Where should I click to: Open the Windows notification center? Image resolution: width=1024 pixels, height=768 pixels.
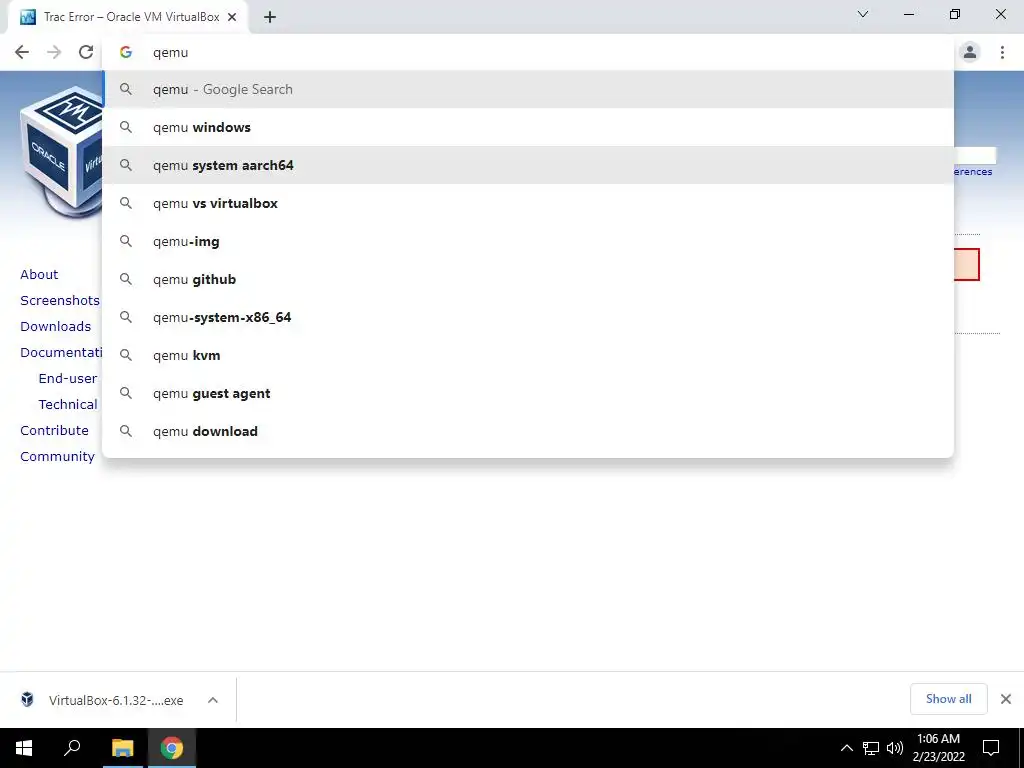pyautogui.click(x=991, y=748)
